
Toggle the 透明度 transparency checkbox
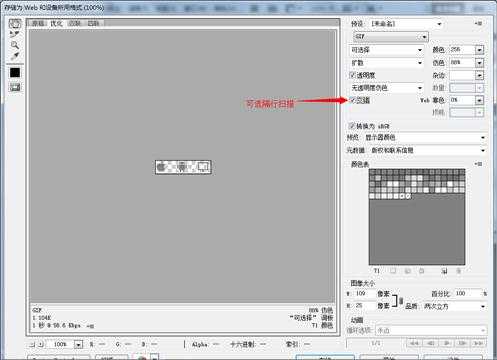(x=352, y=75)
